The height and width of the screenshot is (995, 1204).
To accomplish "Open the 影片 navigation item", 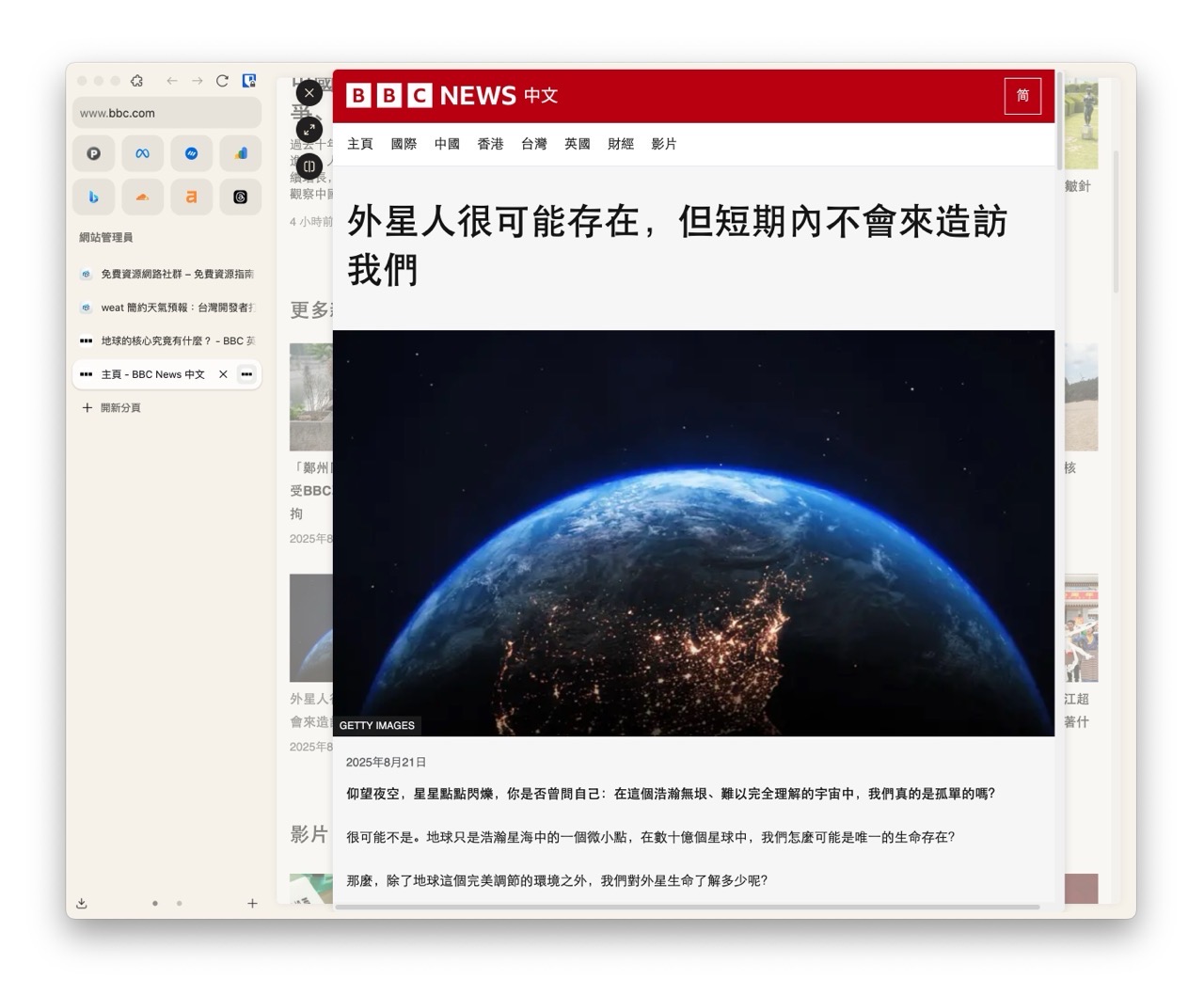I will 664,144.
